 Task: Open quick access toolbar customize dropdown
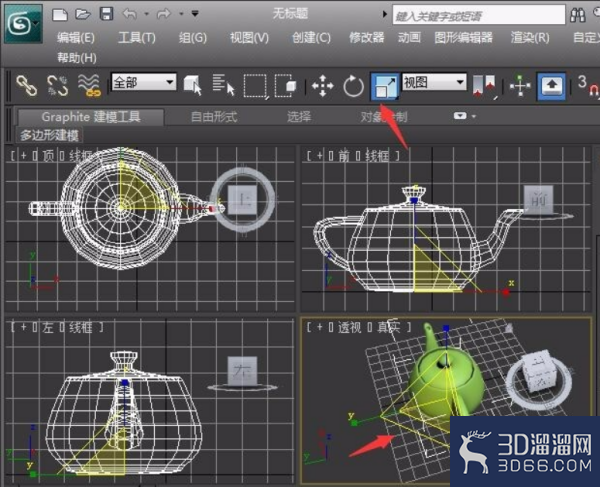[195, 14]
